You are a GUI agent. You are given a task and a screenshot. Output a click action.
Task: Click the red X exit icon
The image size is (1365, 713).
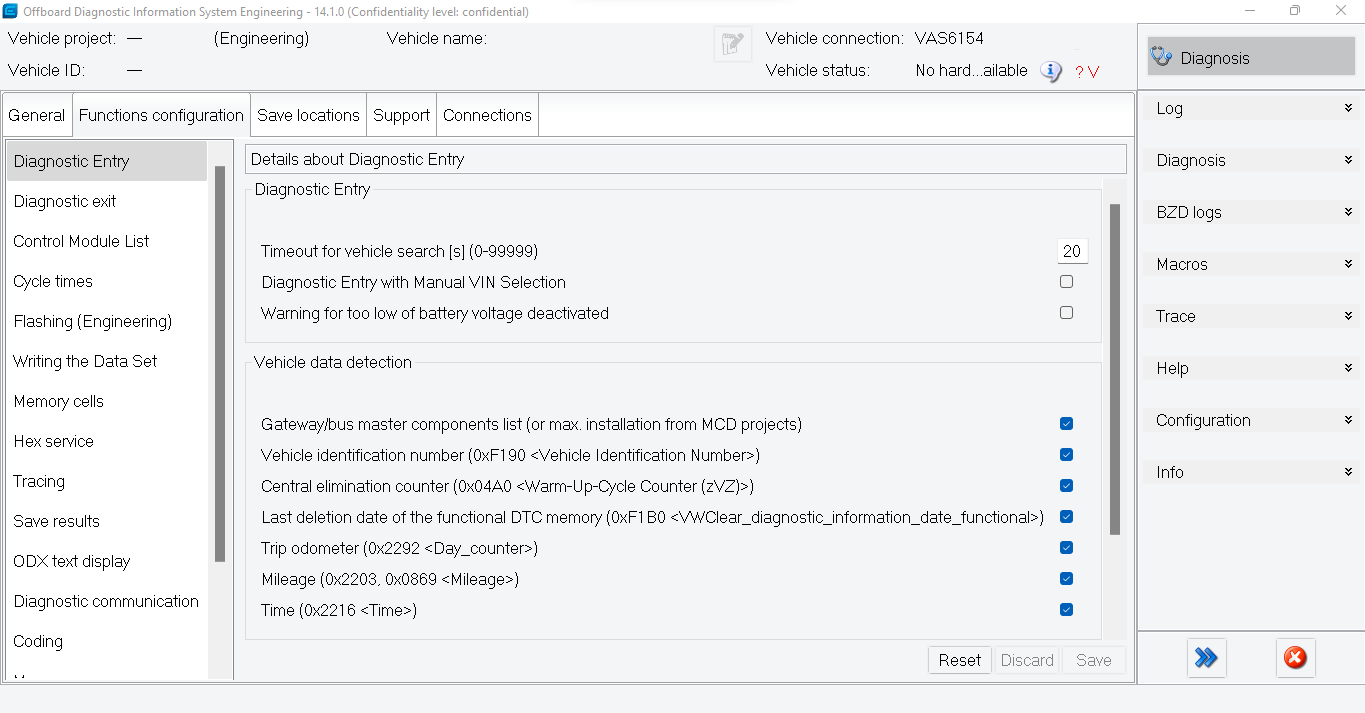pos(1295,658)
